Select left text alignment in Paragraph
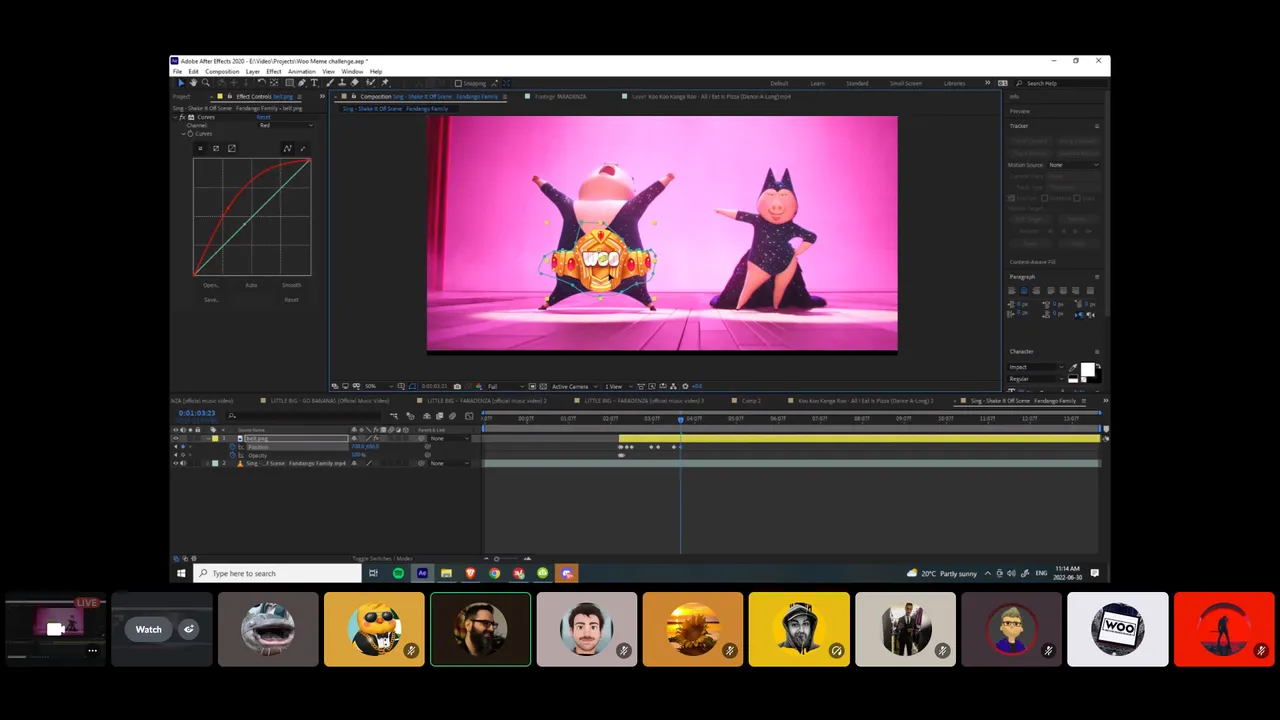Screen dimensions: 1280x720 (x=1012, y=291)
